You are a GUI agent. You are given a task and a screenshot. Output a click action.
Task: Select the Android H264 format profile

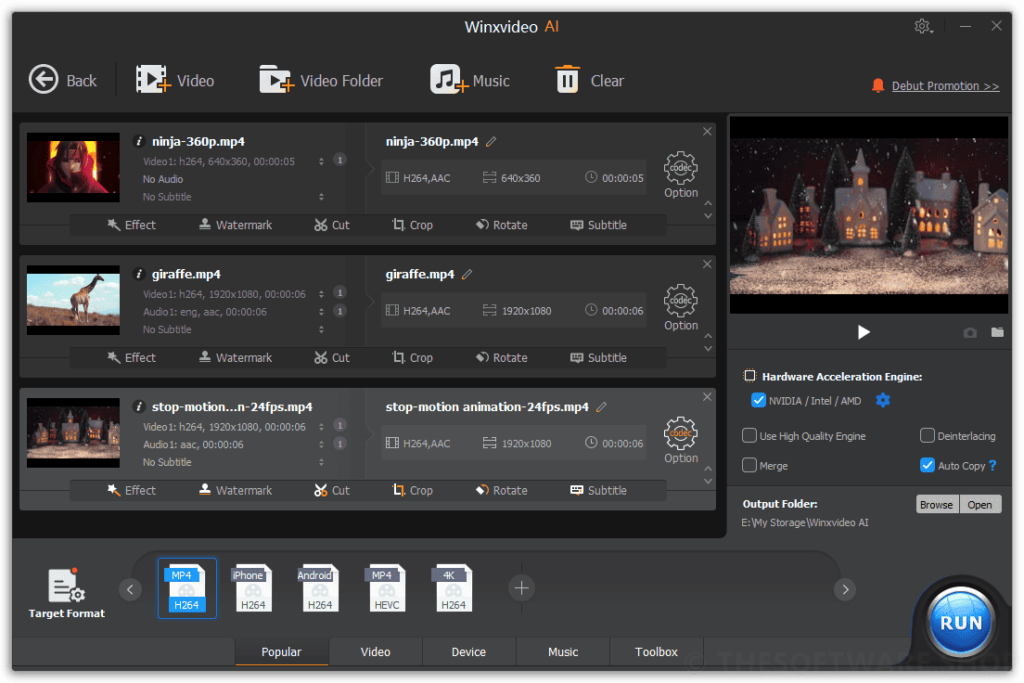tap(320, 588)
